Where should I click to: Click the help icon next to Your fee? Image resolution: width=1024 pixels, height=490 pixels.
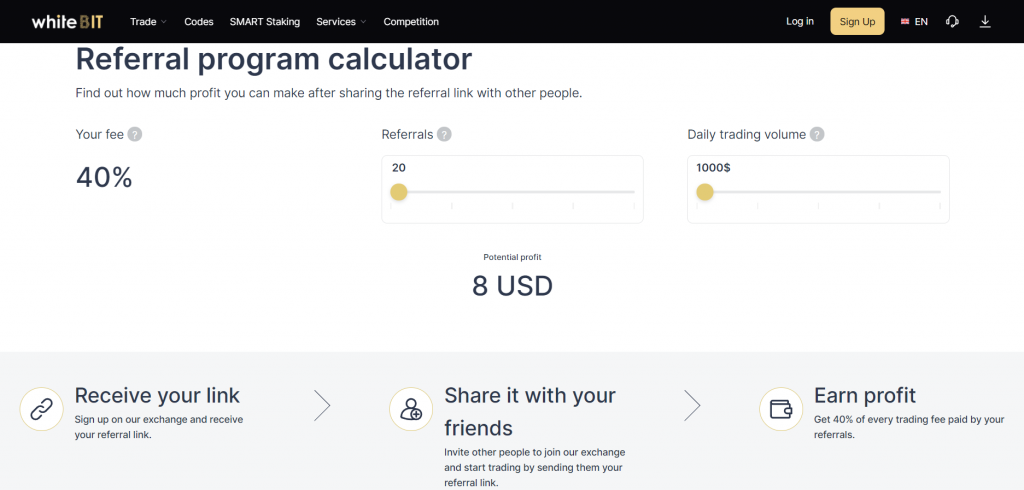[x=135, y=135]
